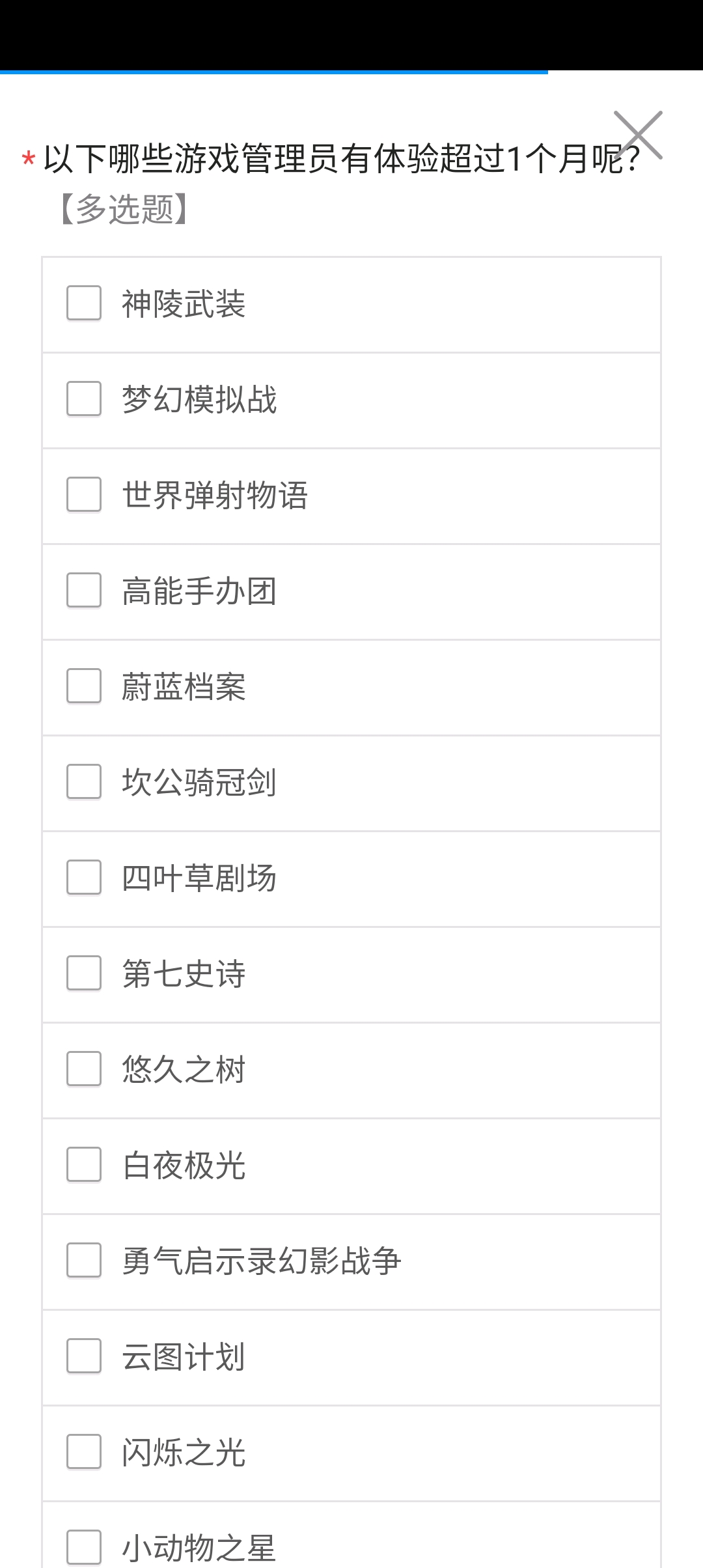This screenshot has width=703, height=1568.
Task: Tap the 梦幻模拟战 option label
Action: [x=199, y=399]
